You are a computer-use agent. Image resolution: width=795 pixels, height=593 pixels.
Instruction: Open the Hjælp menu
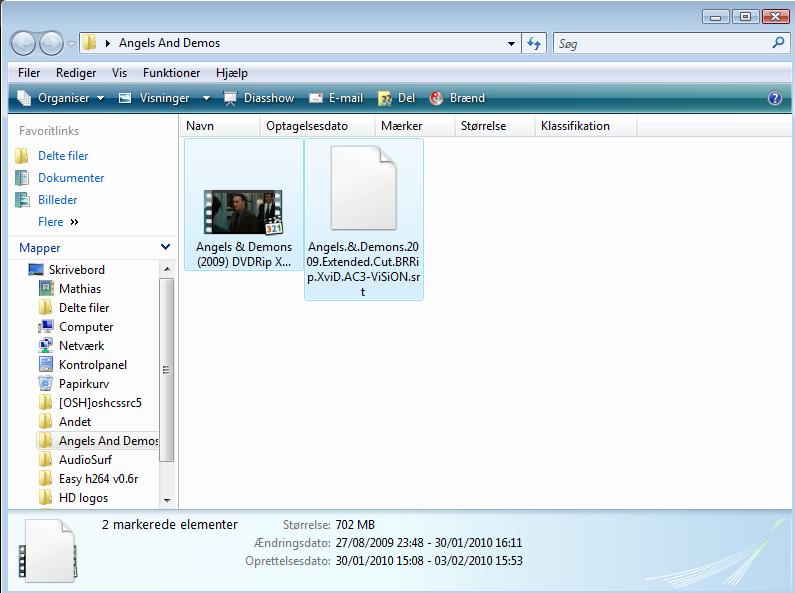pos(232,72)
